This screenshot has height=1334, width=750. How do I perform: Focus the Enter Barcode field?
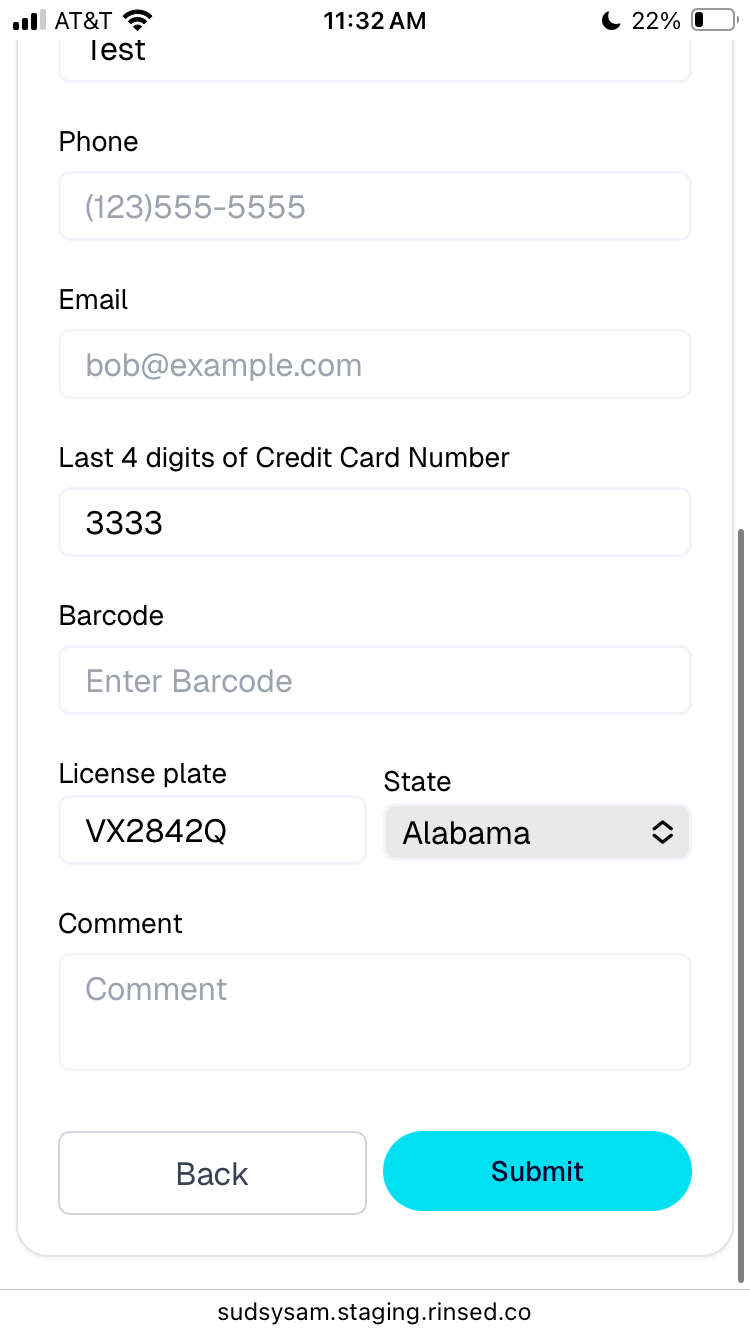[x=375, y=680]
